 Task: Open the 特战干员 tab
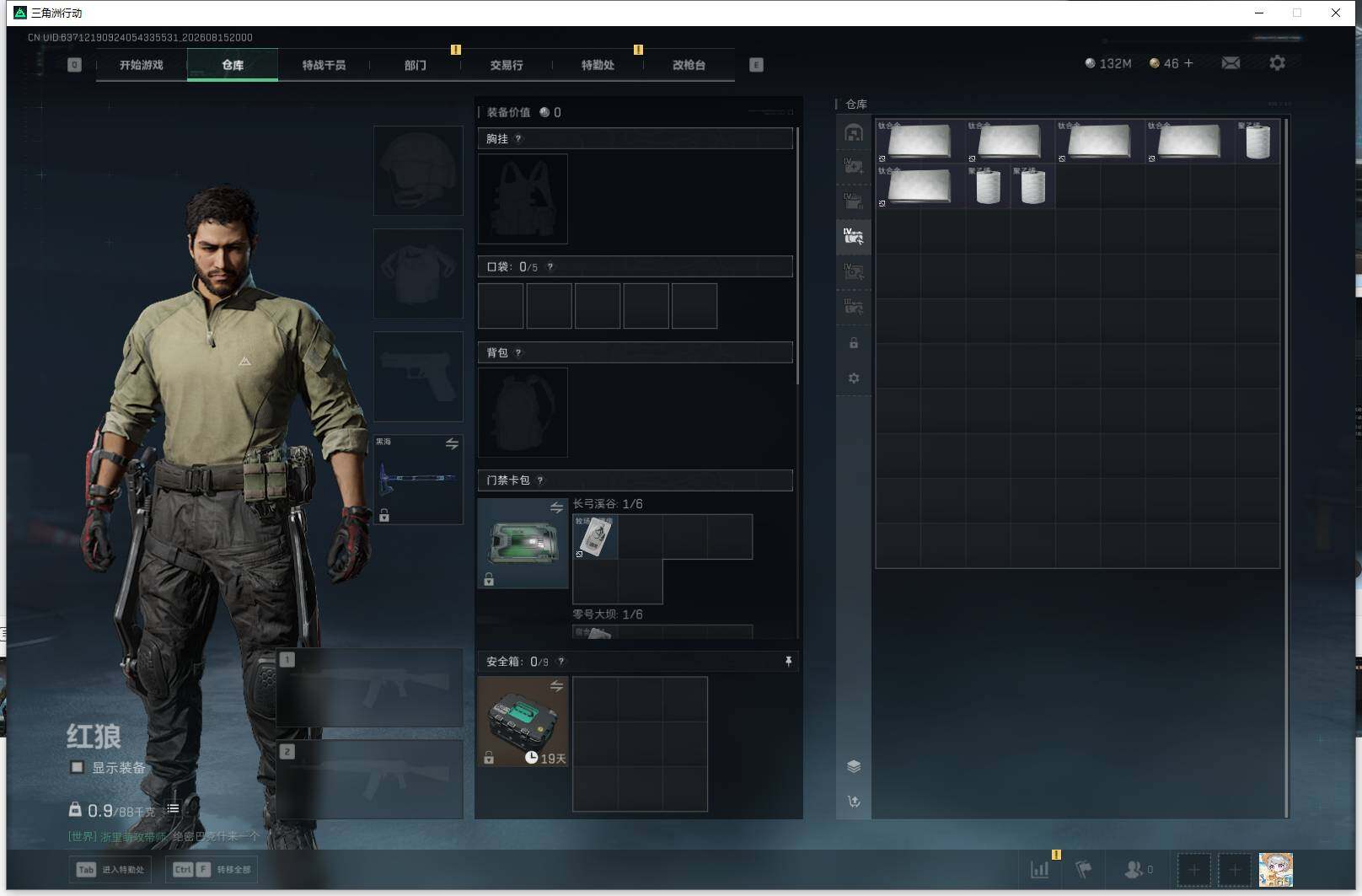coord(324,65)
